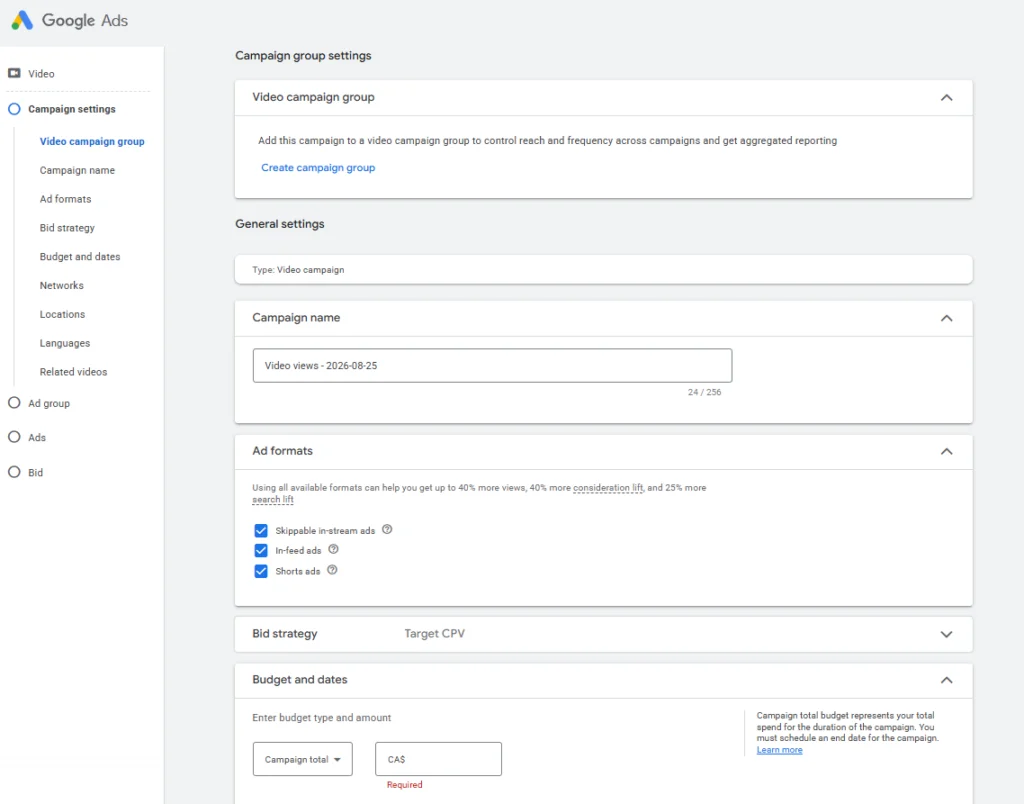Go to Networks in sidebar

pos(61,285)
